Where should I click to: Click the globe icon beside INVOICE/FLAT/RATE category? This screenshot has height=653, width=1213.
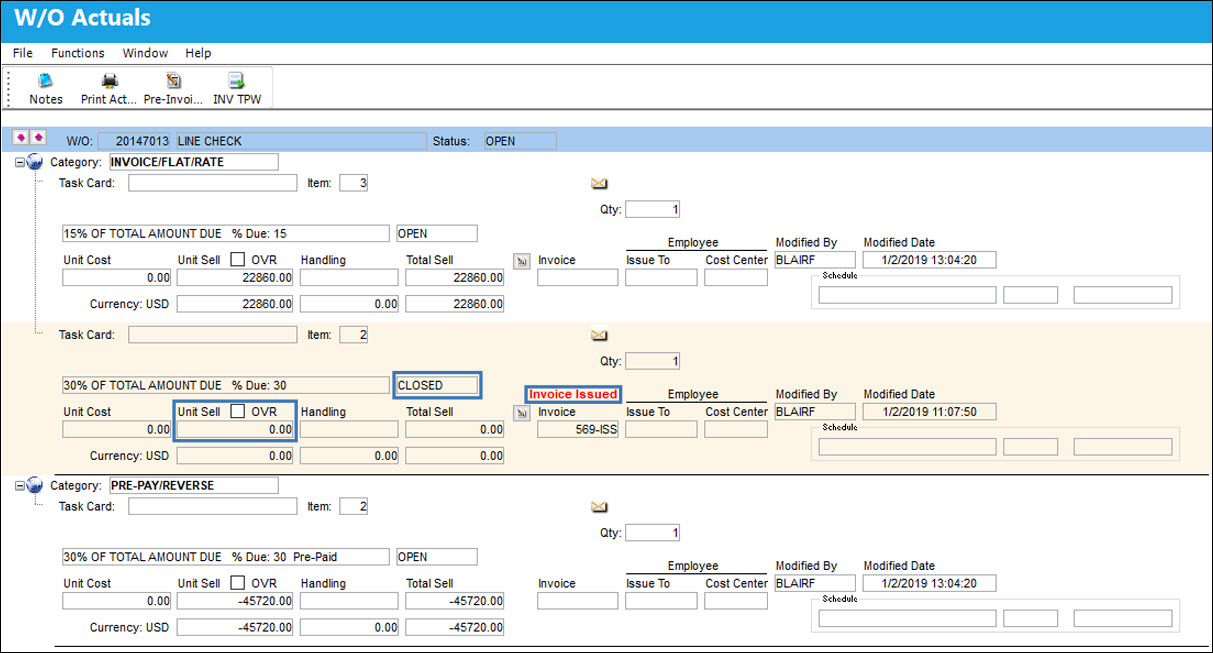click(x=35, y=162)
